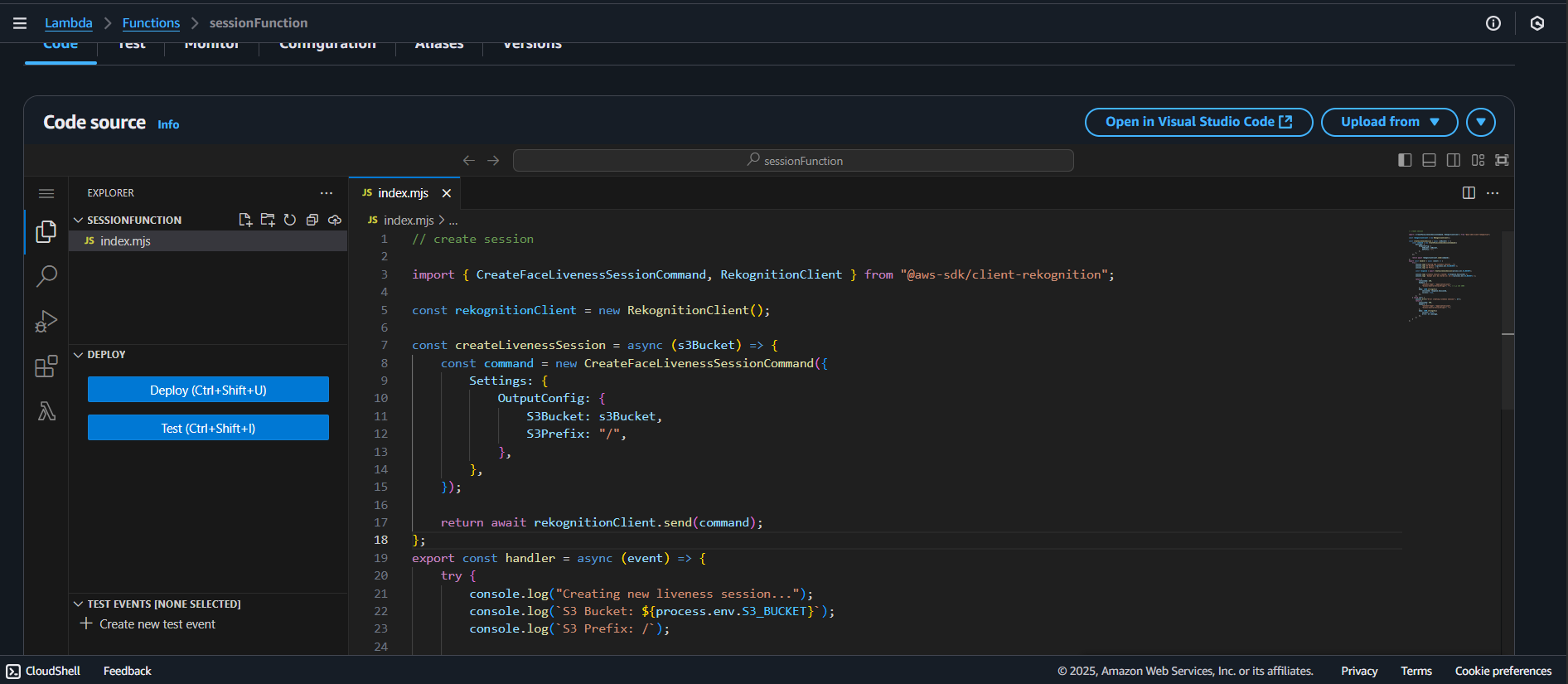Open the Extensions activity icon
Viewport: 1568px width, 684px height.
[46, 366]
